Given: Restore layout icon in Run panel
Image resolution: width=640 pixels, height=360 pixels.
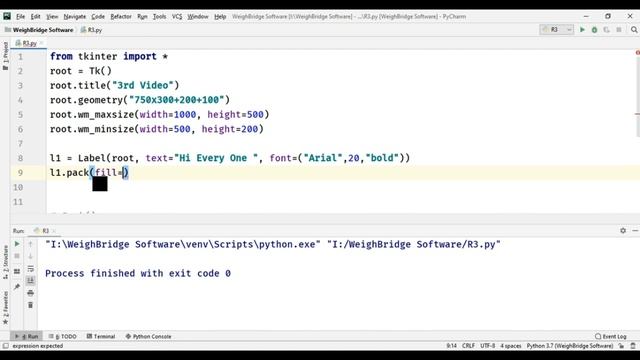Looking at the screenshot, I should [17, 271].
